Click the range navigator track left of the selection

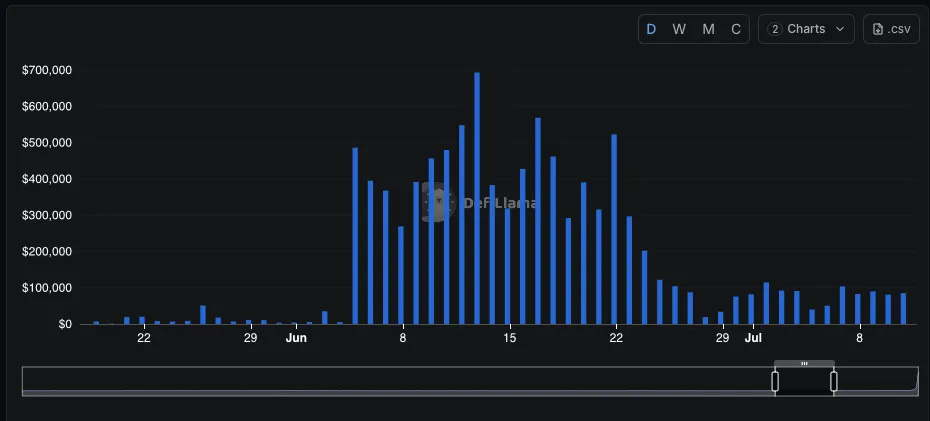[x=397, y=381]
